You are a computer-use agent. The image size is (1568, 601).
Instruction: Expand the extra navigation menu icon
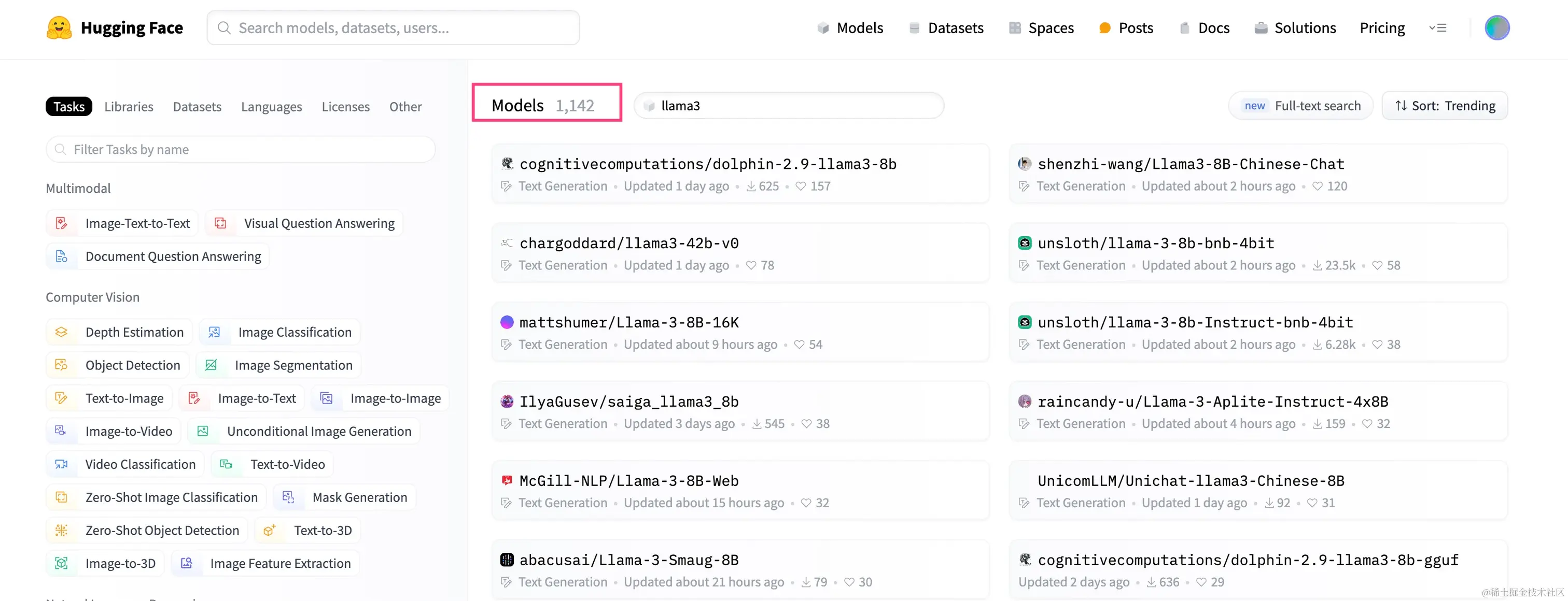click(1437, 28)
